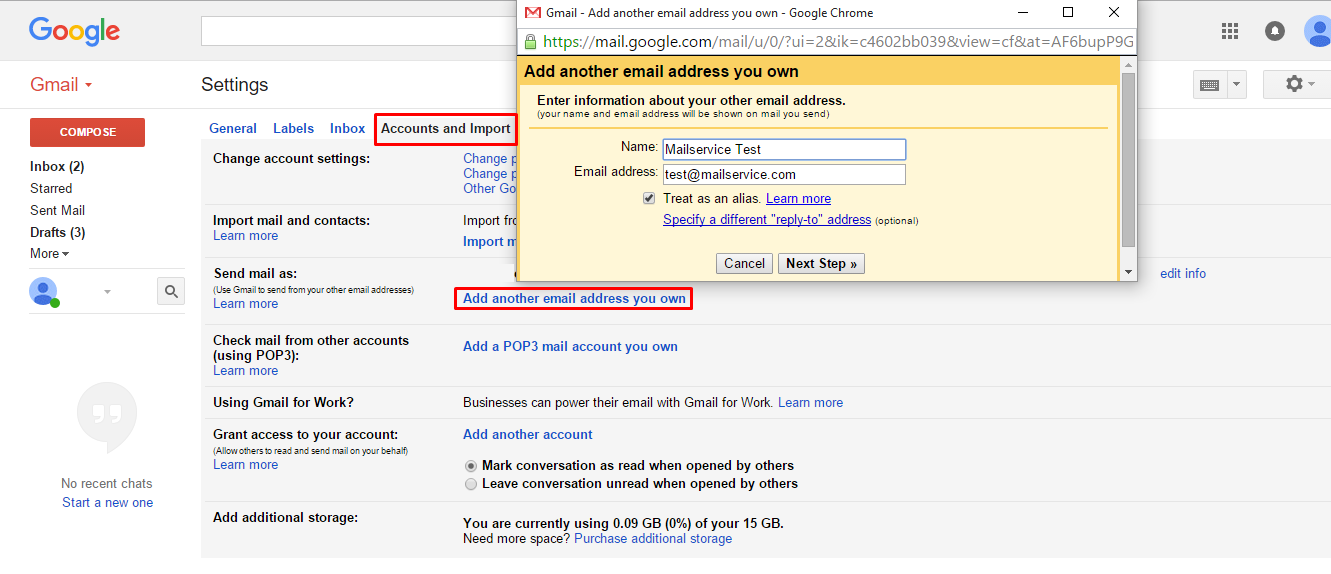
Task: Open Inbox (2) folder
Action: (x=57, y=166)
